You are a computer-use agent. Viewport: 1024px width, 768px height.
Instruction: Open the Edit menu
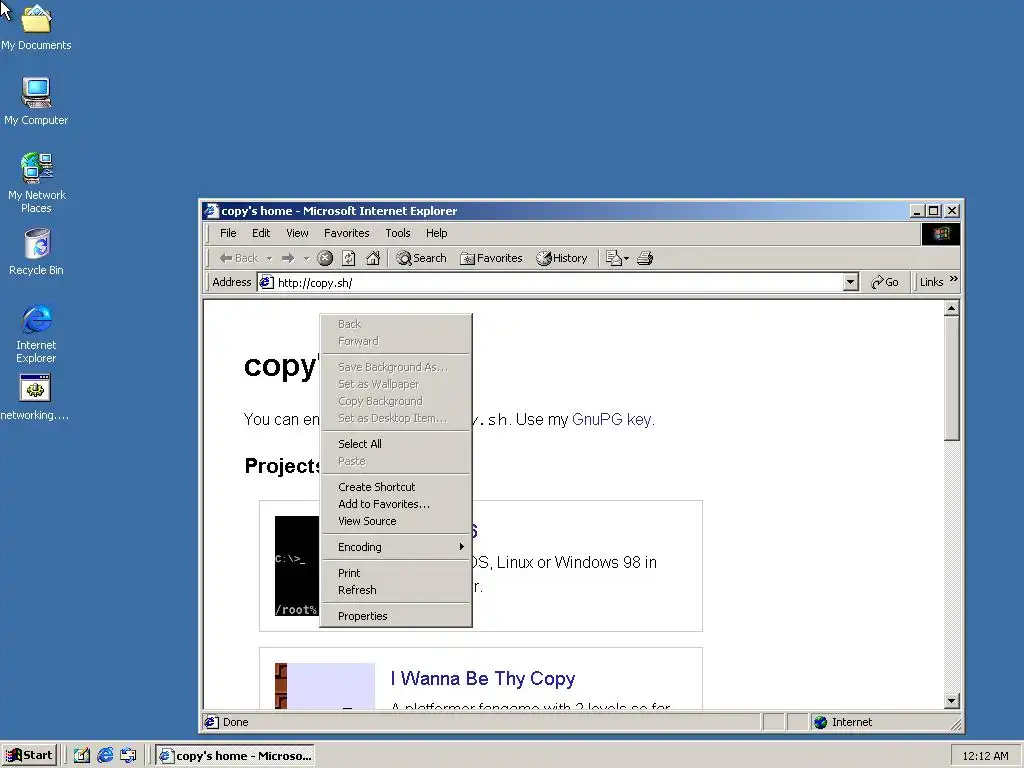[261, 233]
